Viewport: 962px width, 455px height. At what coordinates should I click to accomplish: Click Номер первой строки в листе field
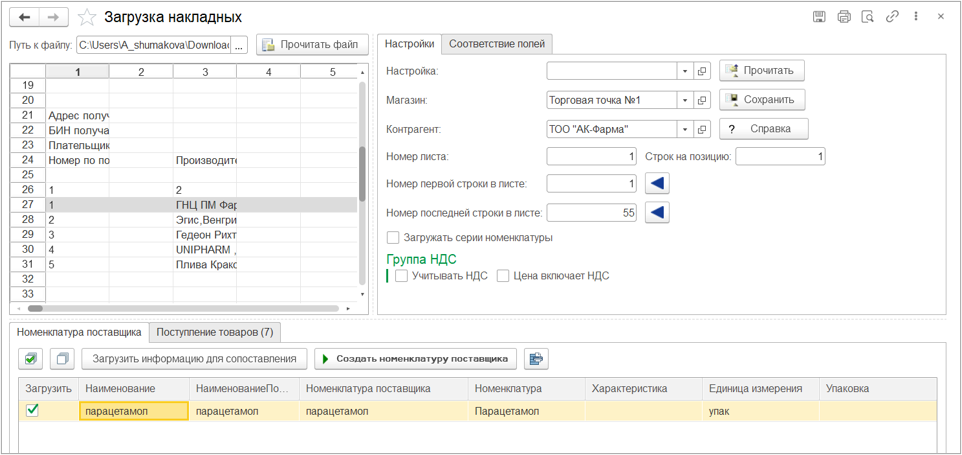point(592,183)
